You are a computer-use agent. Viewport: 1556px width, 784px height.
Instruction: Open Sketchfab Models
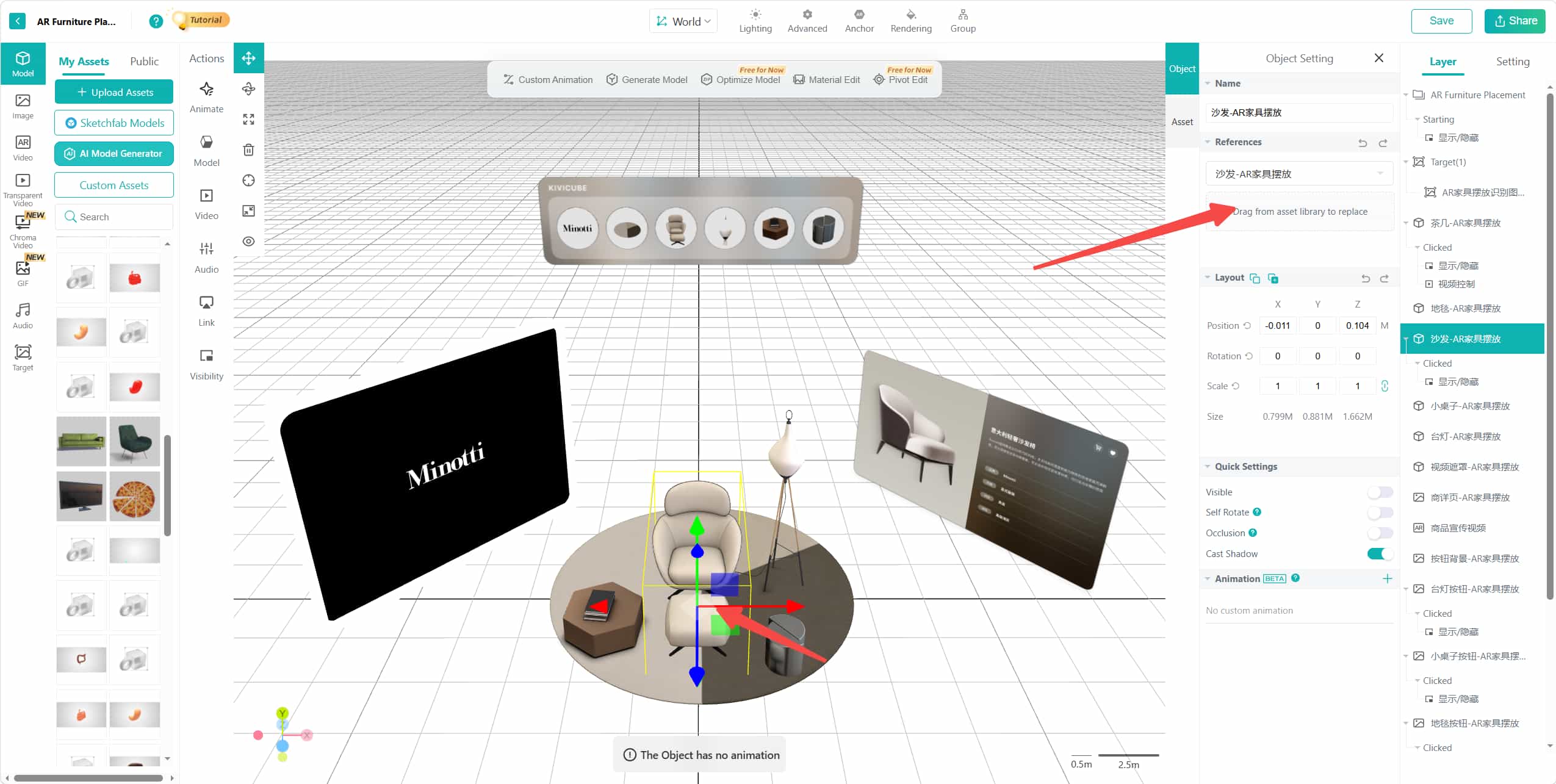click(114, 123)
